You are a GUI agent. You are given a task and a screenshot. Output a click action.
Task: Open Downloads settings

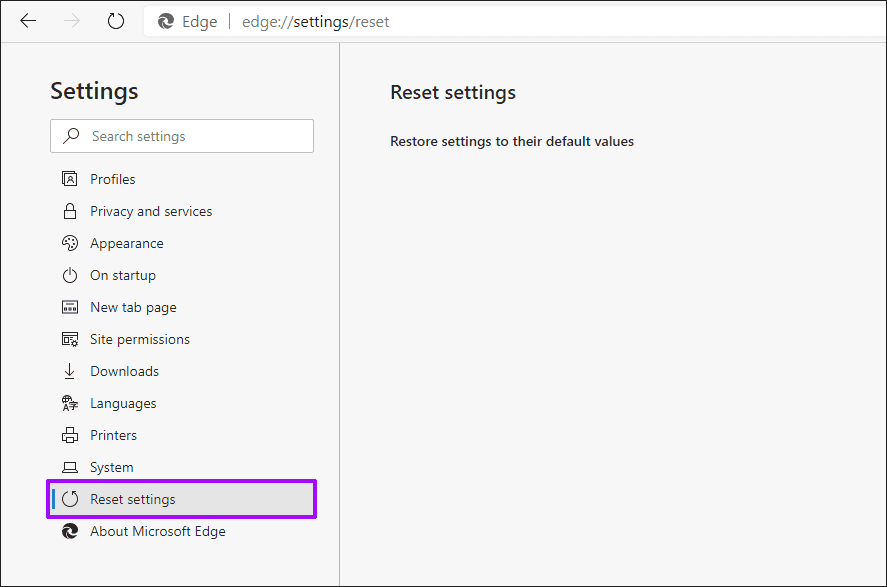[x=124, y=371]
